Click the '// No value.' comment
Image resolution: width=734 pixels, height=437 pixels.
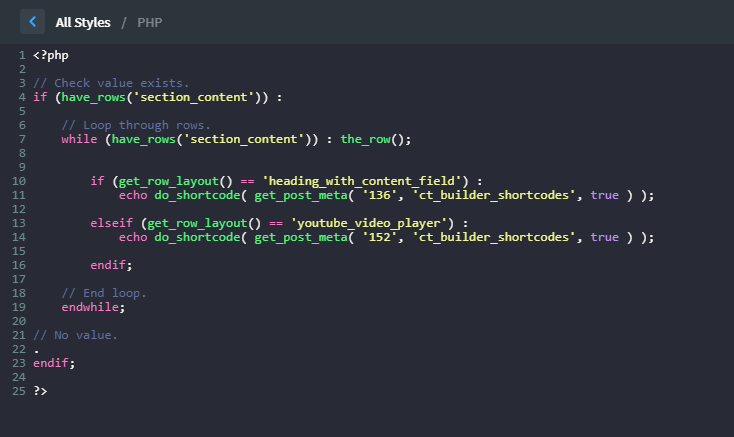[75, 335]
